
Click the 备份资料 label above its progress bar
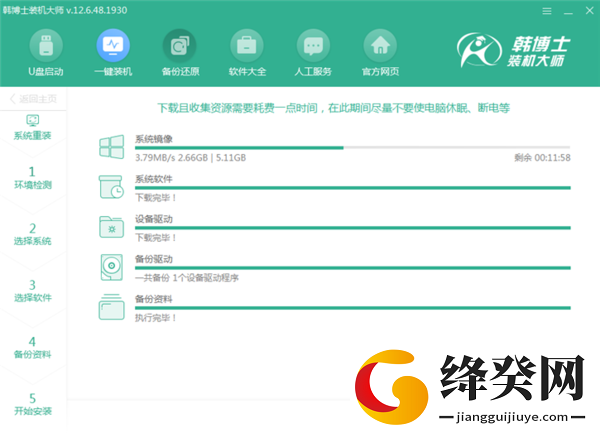pyautogui.click(x=154, y=299)
